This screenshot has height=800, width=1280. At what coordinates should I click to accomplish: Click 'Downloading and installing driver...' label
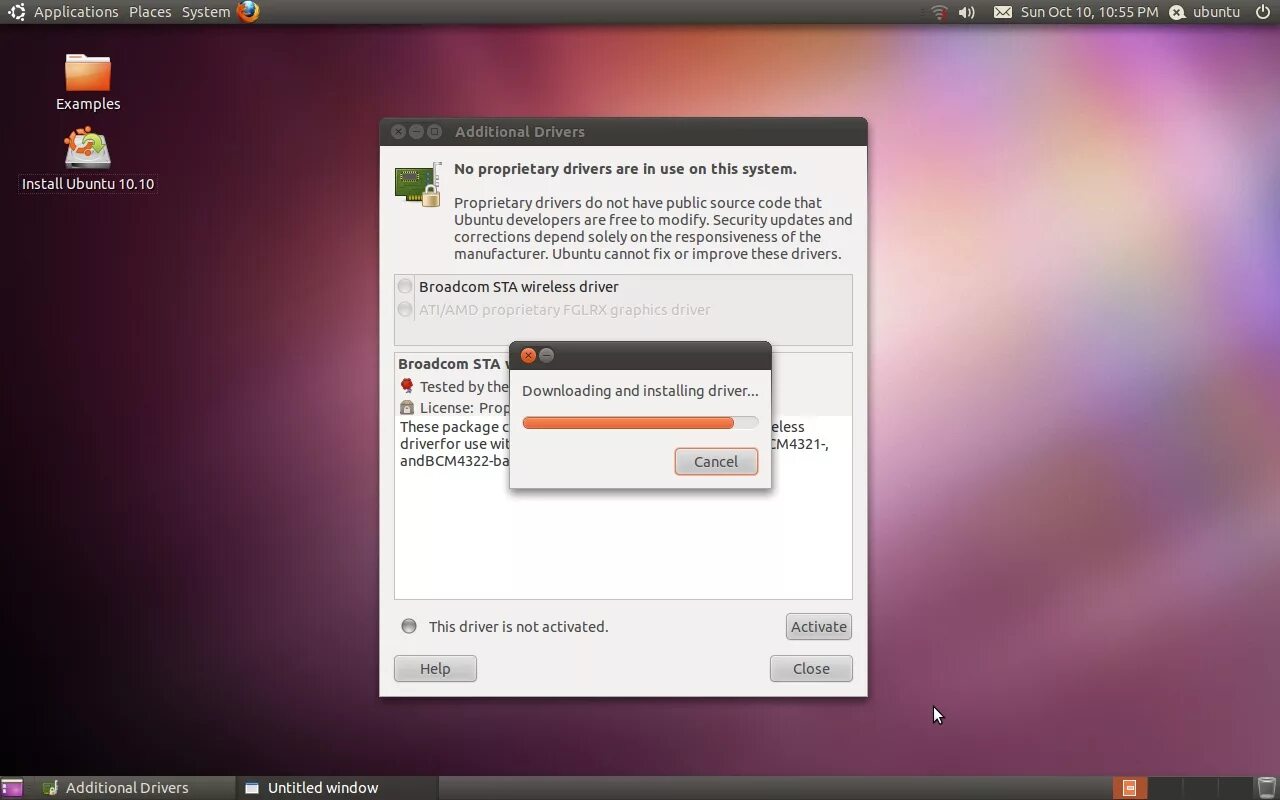pyautogui.click(x=640, y=390)
